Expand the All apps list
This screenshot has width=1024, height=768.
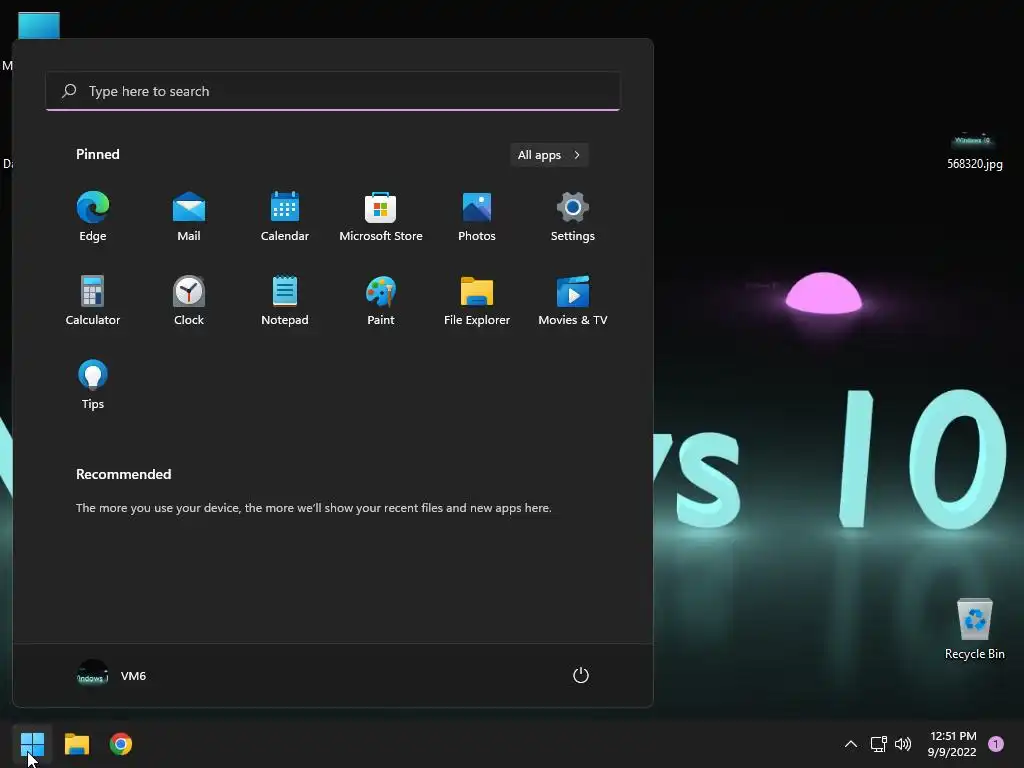549,155
